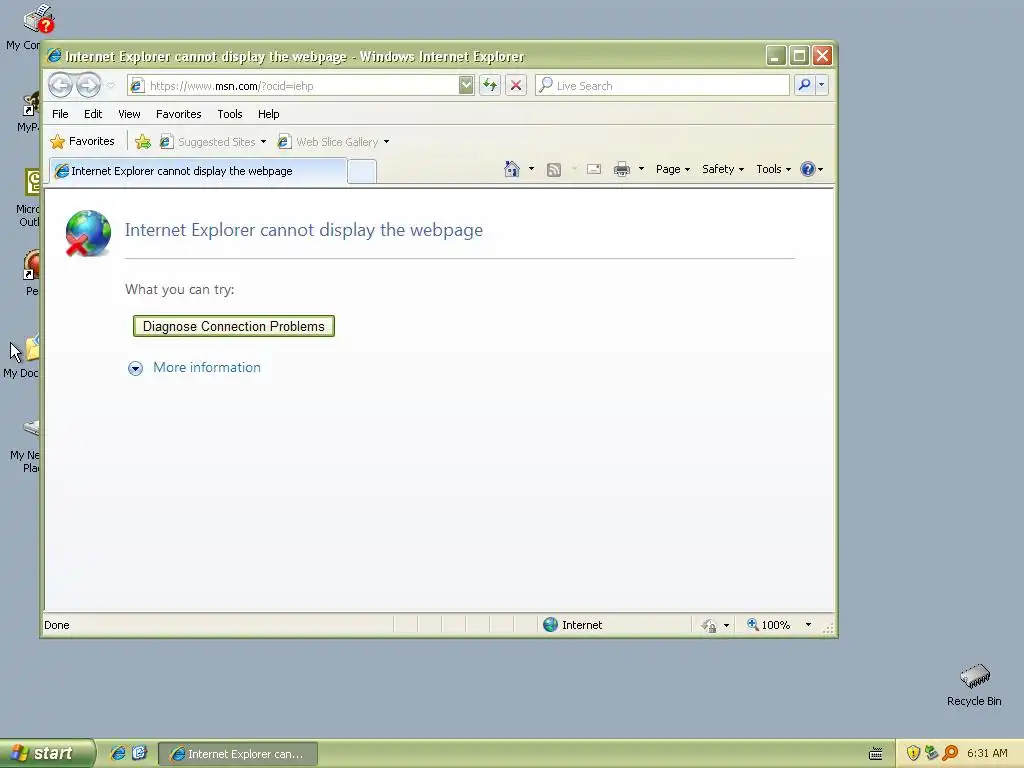Click the Home page icon
1024x768 pixels.
[x=512, y=169]
